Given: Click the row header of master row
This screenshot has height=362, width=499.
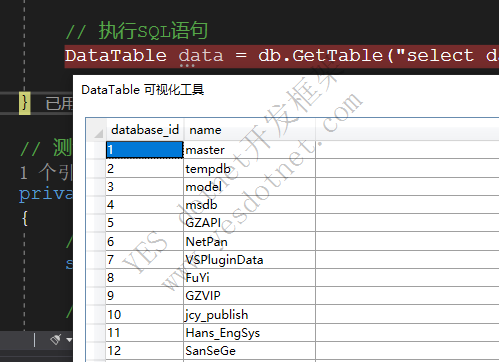Looking at the screenshot, I should (x=96, y=150).
